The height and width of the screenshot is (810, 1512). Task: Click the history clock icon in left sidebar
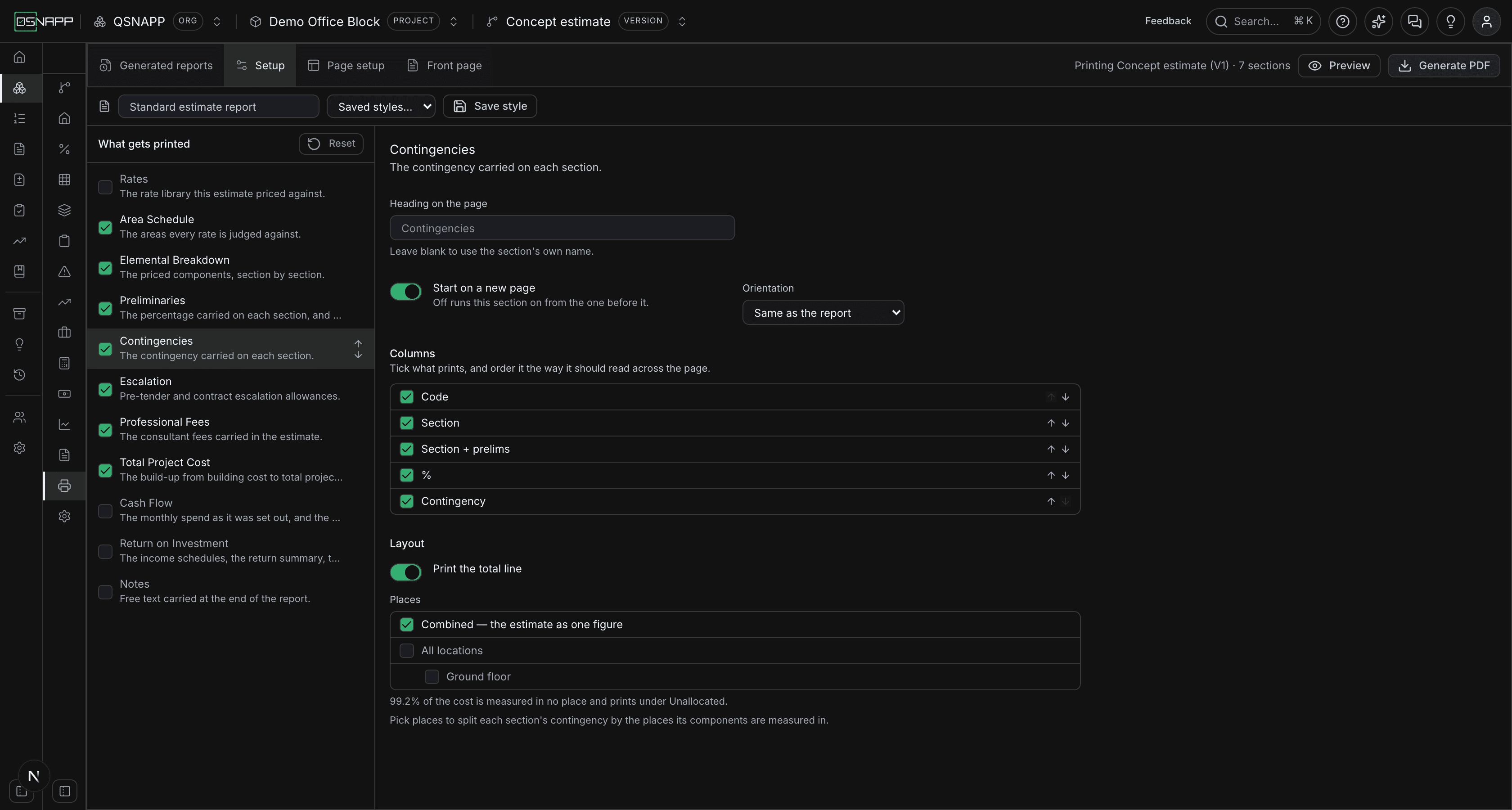point(19,374)
